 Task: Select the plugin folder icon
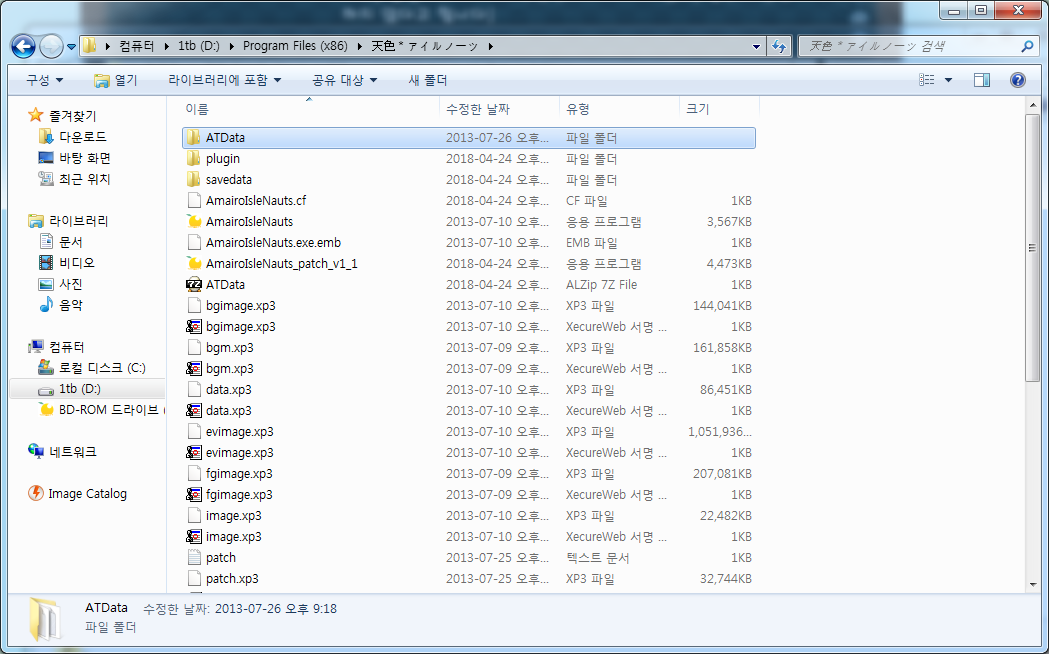(193, 158)
